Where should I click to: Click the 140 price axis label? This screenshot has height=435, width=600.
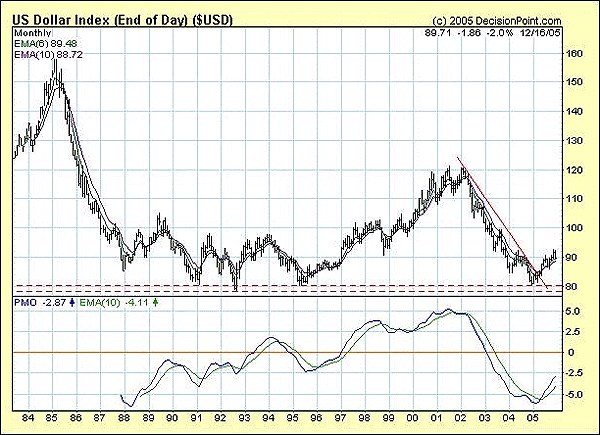(x=574, y=111)
